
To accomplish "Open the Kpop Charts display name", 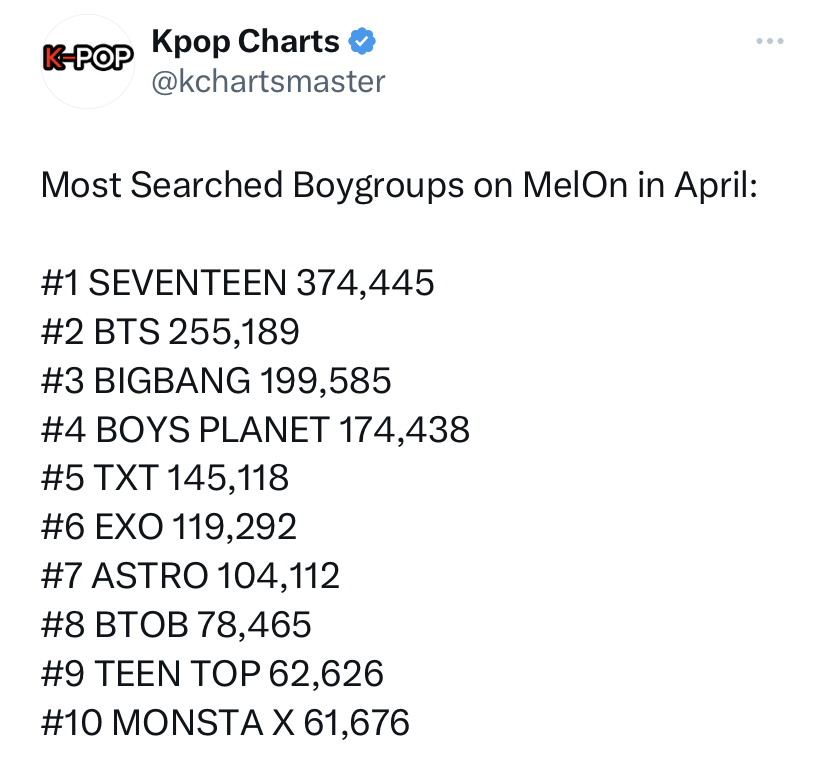I will [246, 42].
